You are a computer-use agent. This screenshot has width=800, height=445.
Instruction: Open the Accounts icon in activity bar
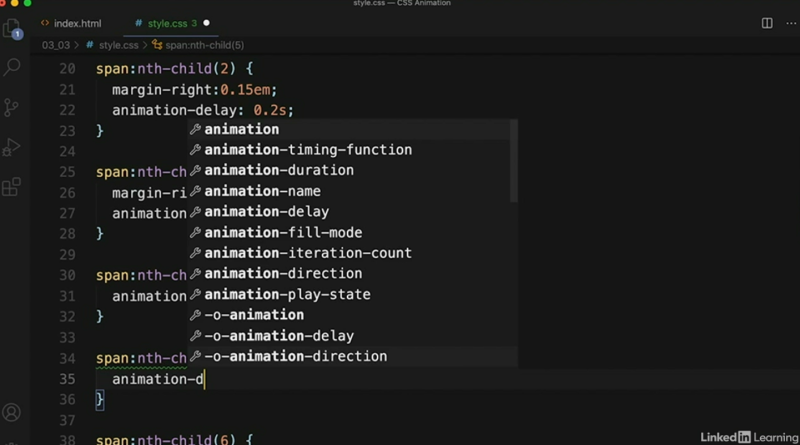13,412
